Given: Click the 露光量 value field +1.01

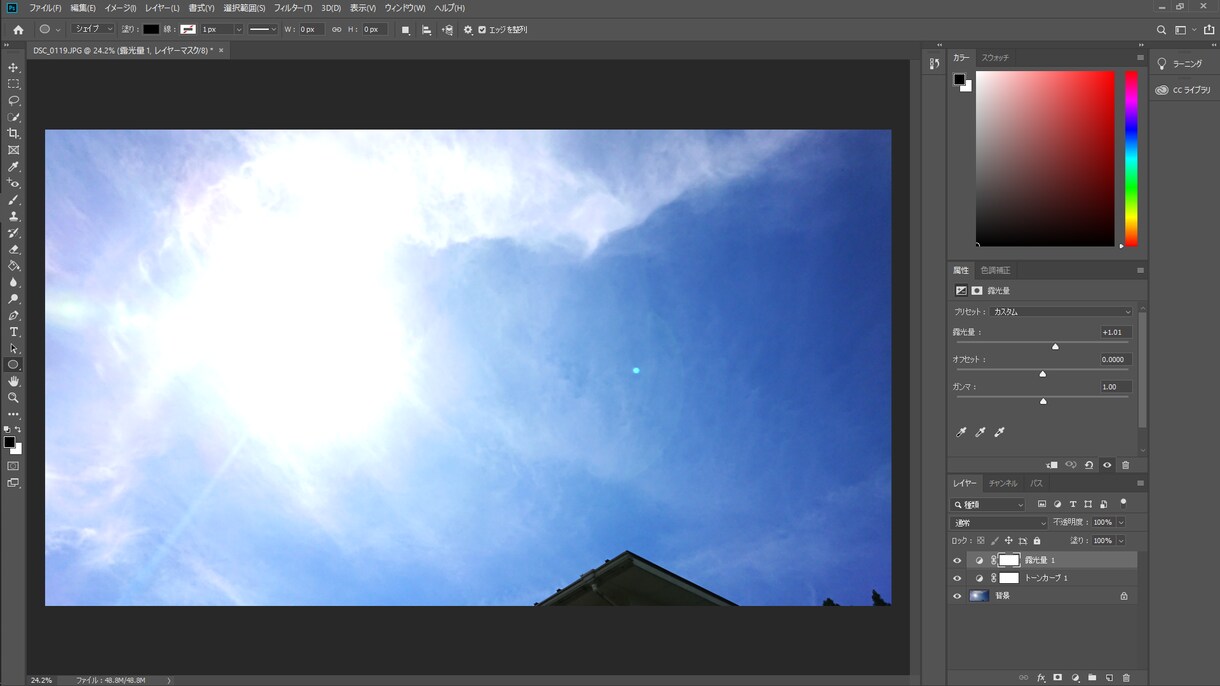Looking at the screenshot, I should [x=1115, y=332].
